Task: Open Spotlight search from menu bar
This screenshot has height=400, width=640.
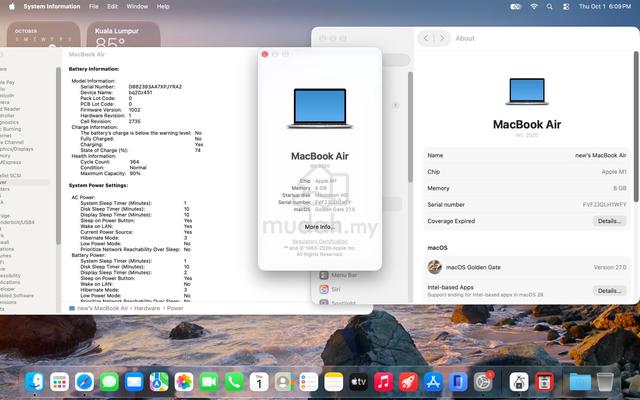Action: (x=549, y=7)
